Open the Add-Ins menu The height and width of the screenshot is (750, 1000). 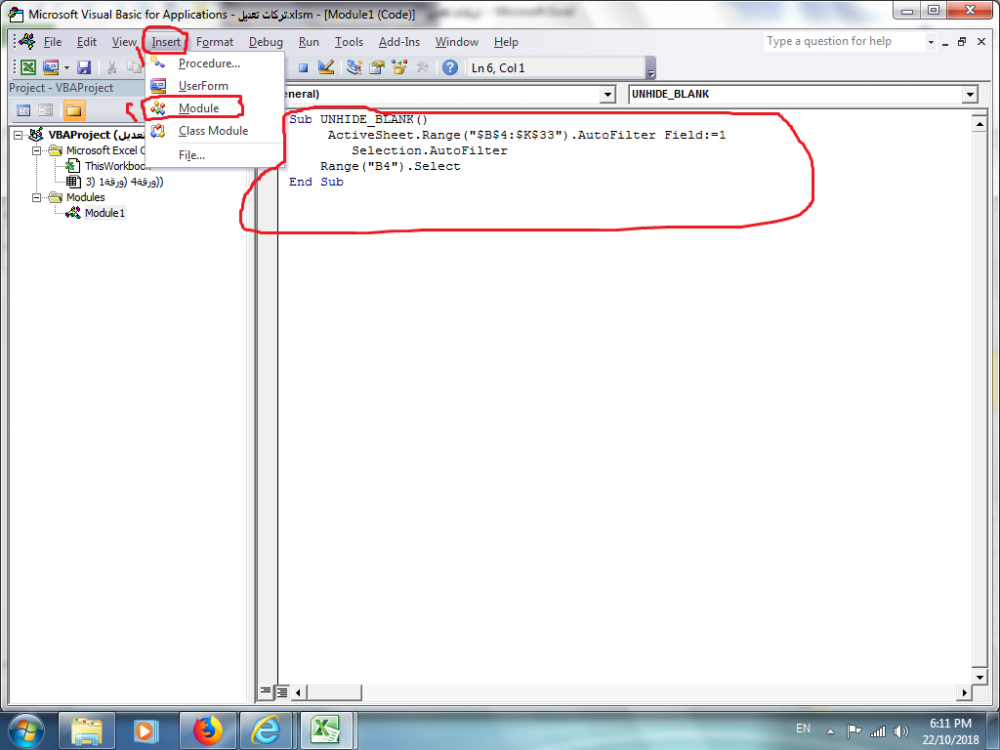pos(399,42)
